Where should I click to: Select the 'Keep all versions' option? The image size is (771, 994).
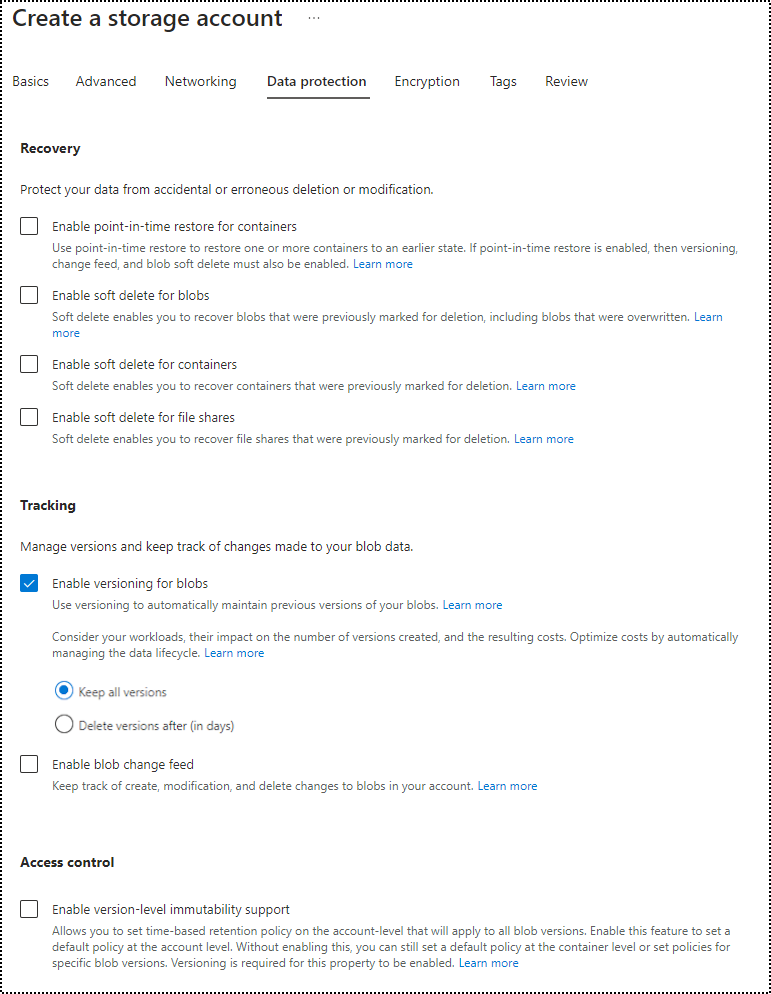64,691
